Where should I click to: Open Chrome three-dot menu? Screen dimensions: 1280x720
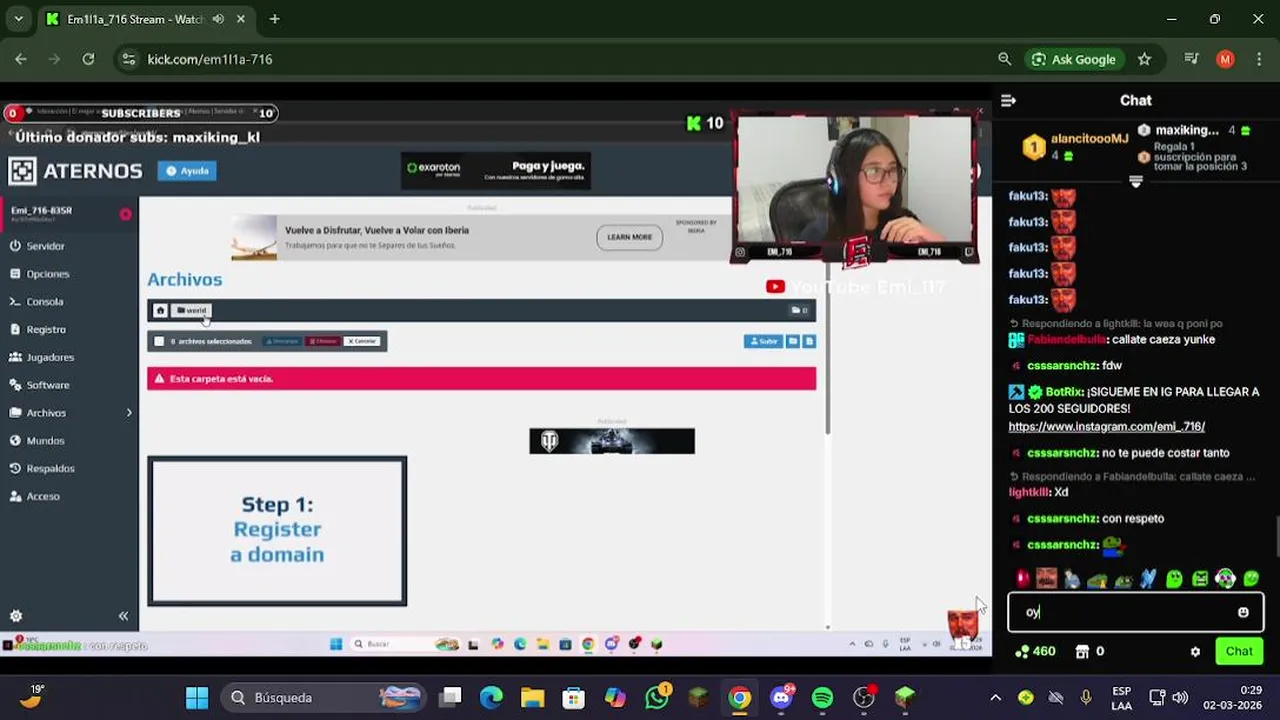tap(1257, 59)
